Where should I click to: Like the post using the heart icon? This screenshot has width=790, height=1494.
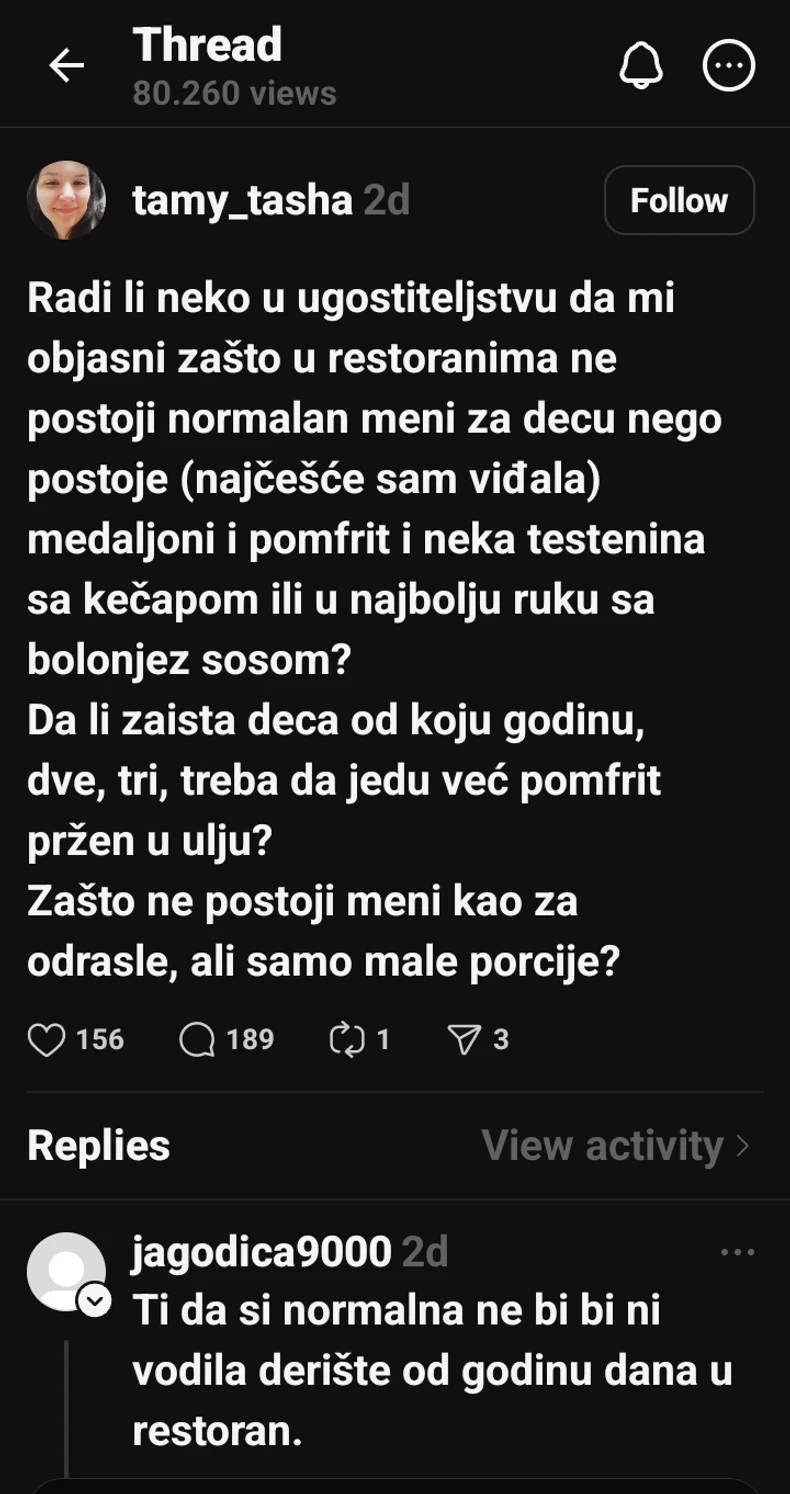coord(49,1039)
